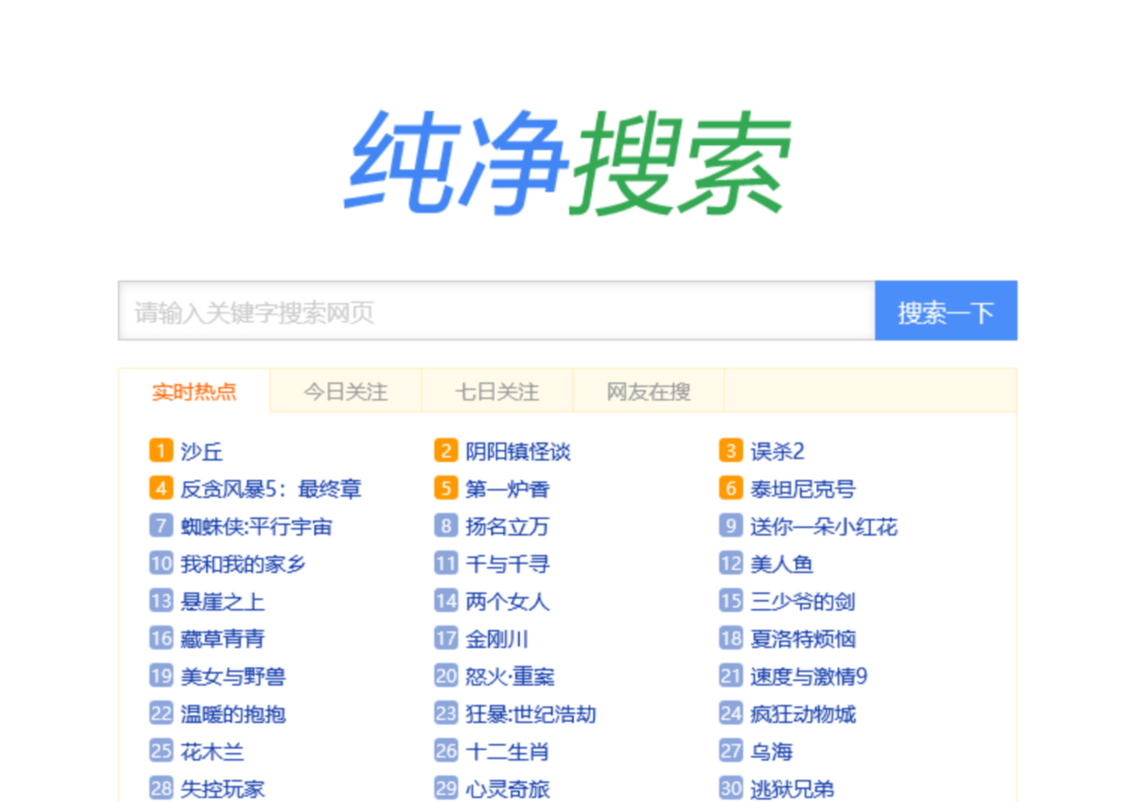This screenshot has width=1140, height=802.
Task: Select 美人鱼 from hot list
Action: click(782, 564)
